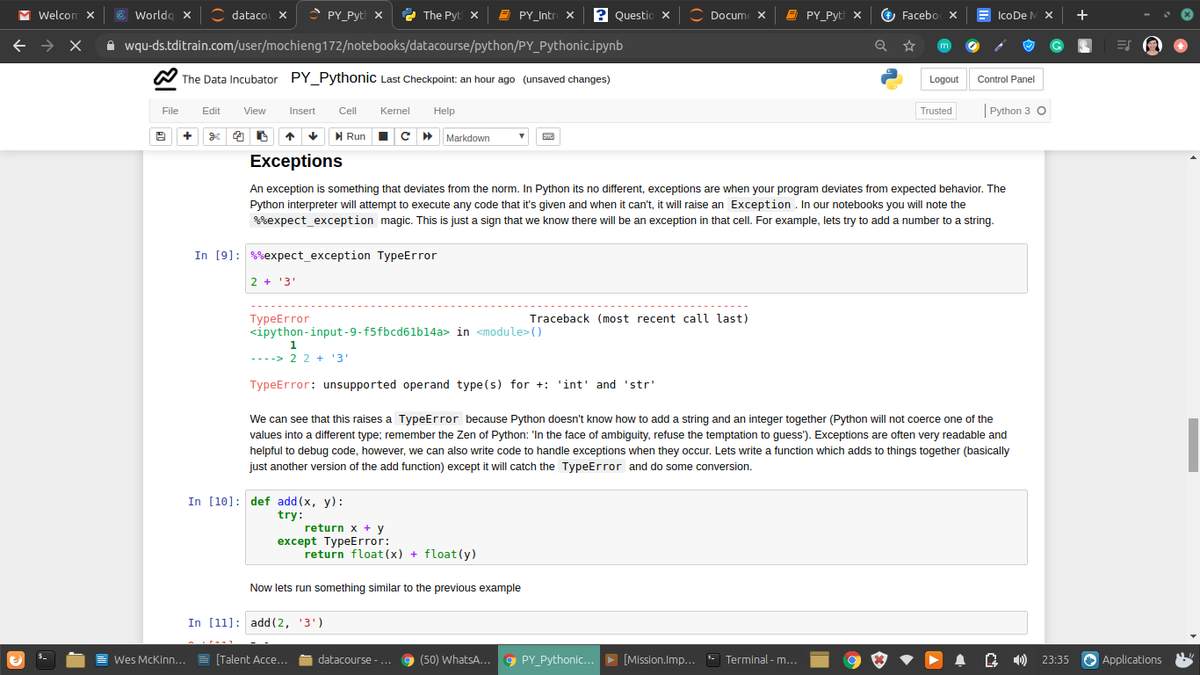Open the Wi-Fi network tray icon

908,660
